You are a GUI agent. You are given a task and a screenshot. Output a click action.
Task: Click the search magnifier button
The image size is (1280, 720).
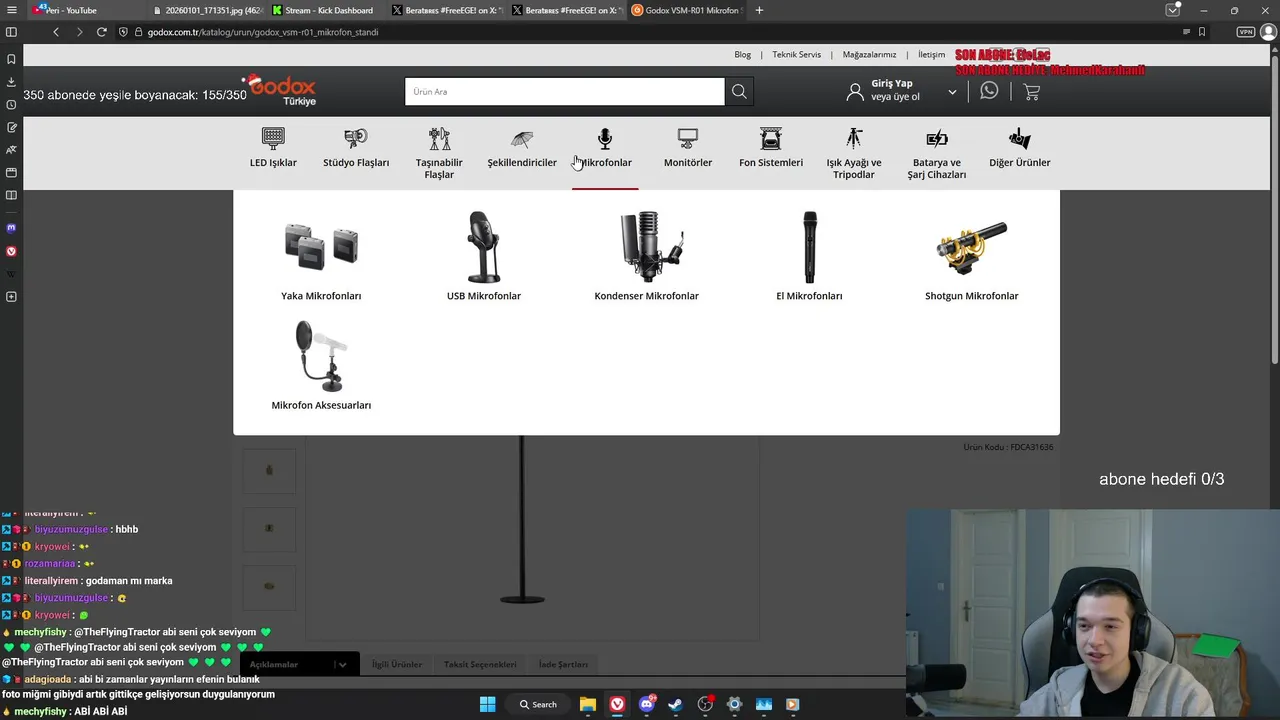[x=739, y=92]
